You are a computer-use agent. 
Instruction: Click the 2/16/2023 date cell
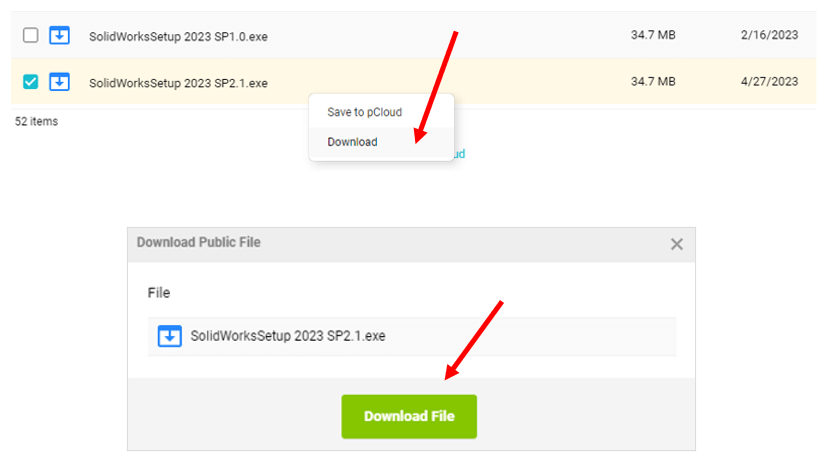(769, 35)
